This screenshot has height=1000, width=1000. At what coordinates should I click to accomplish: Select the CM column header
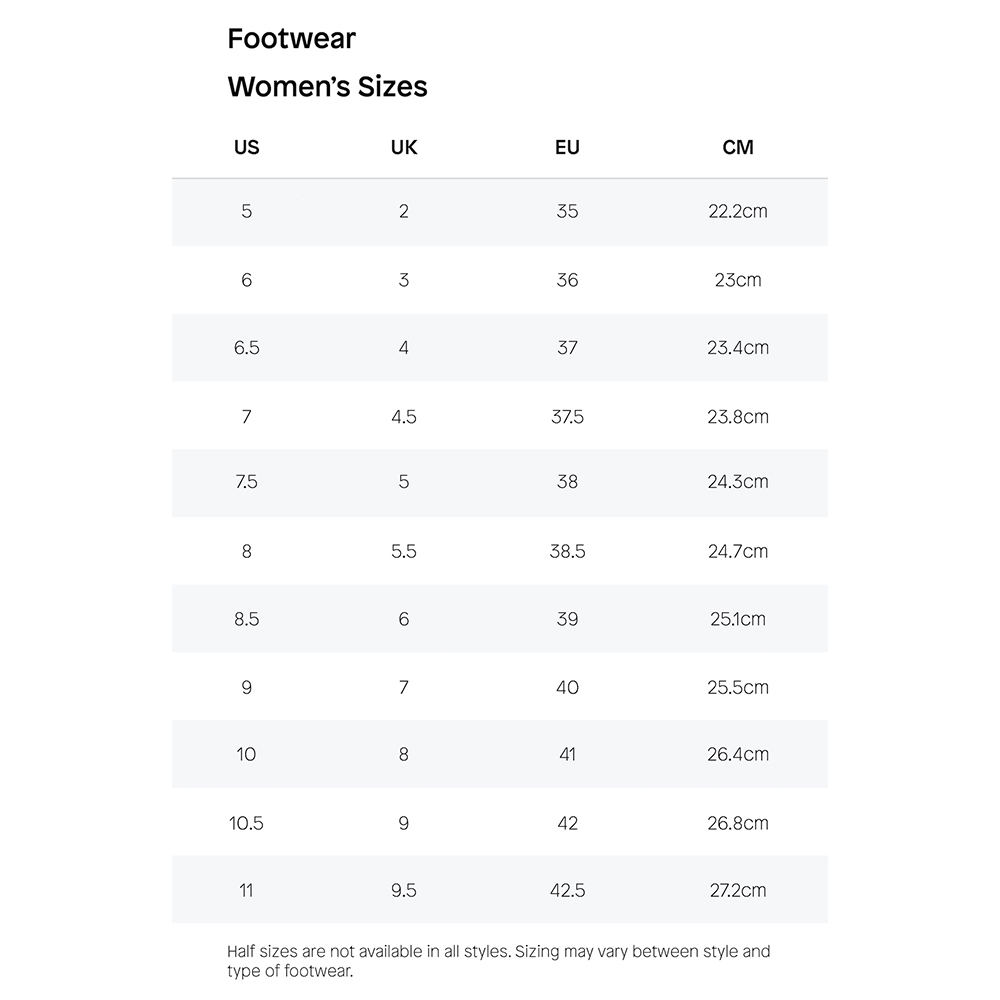[738, 147]
